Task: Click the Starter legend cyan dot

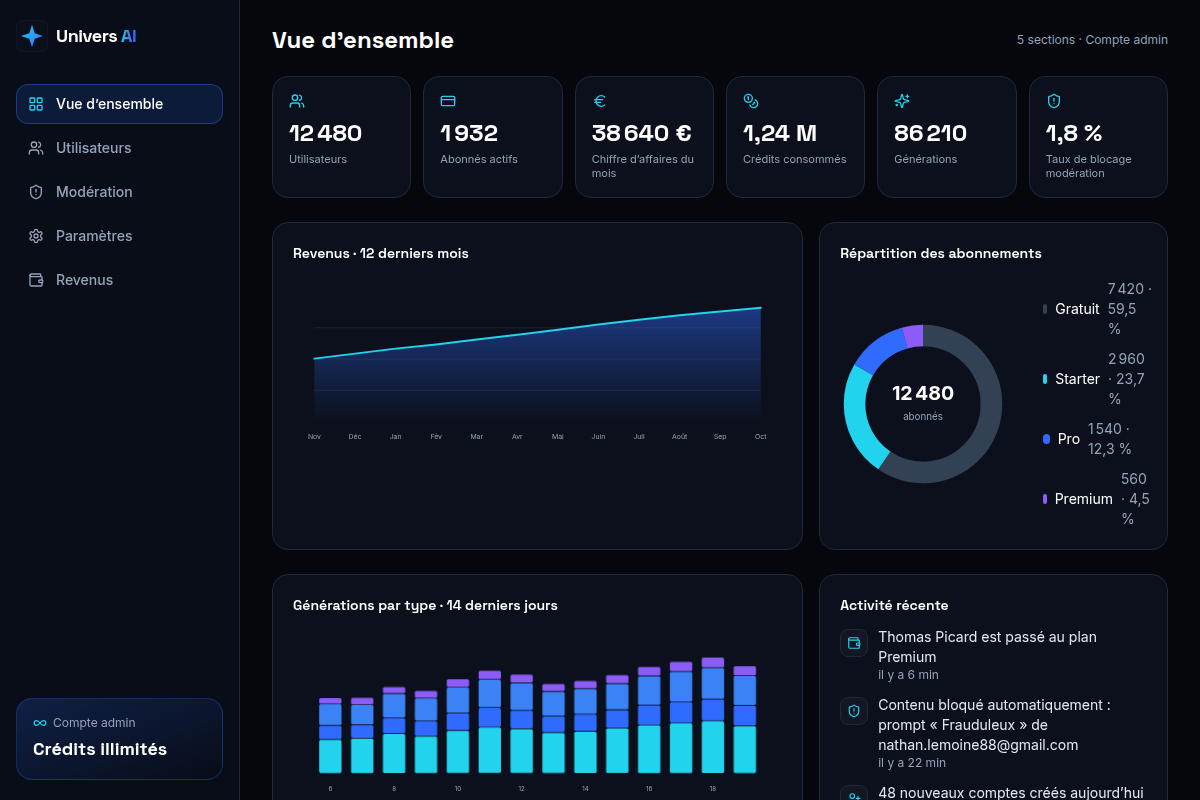Action: pos(1045,379)
